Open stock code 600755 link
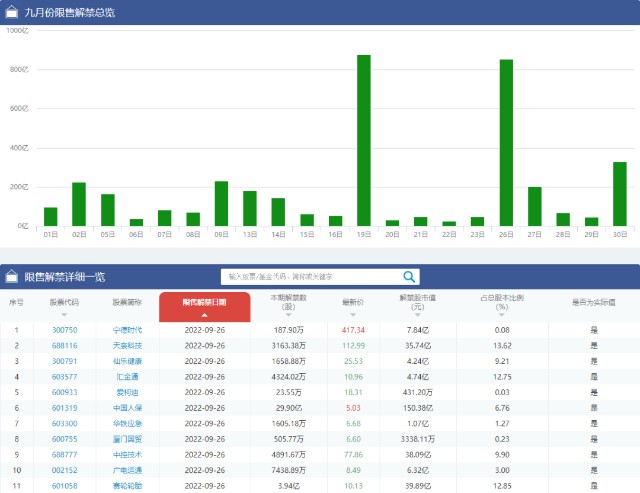 (x=64, y=439)
